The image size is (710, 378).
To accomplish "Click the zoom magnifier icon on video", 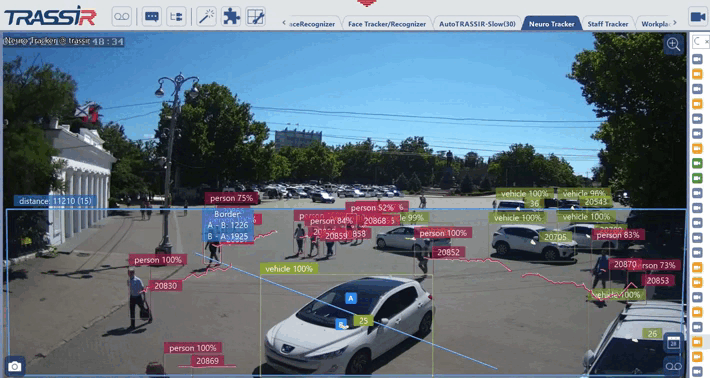I will [x=673, y=44].
